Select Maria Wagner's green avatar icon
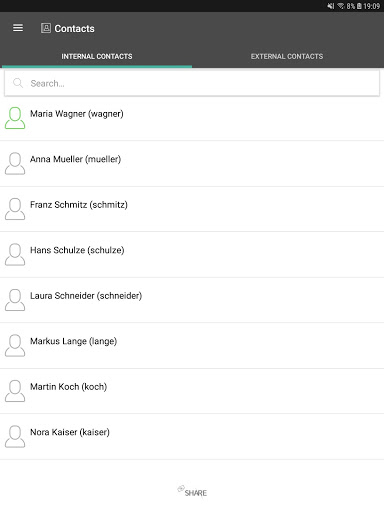Viewport: 384px width, 512px height. pyautogui.click(x=15, y=118)
